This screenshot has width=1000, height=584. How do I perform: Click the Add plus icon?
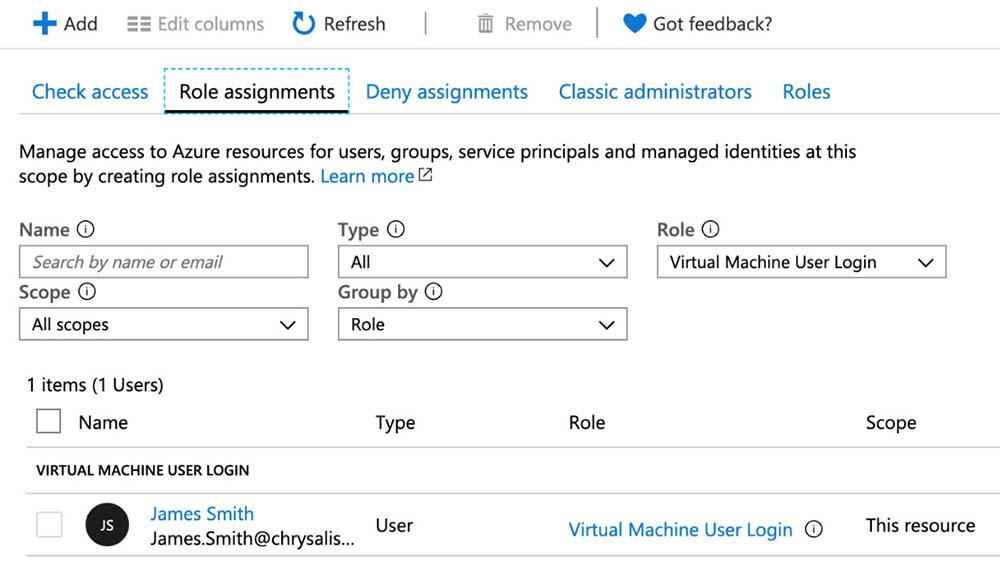44,24
